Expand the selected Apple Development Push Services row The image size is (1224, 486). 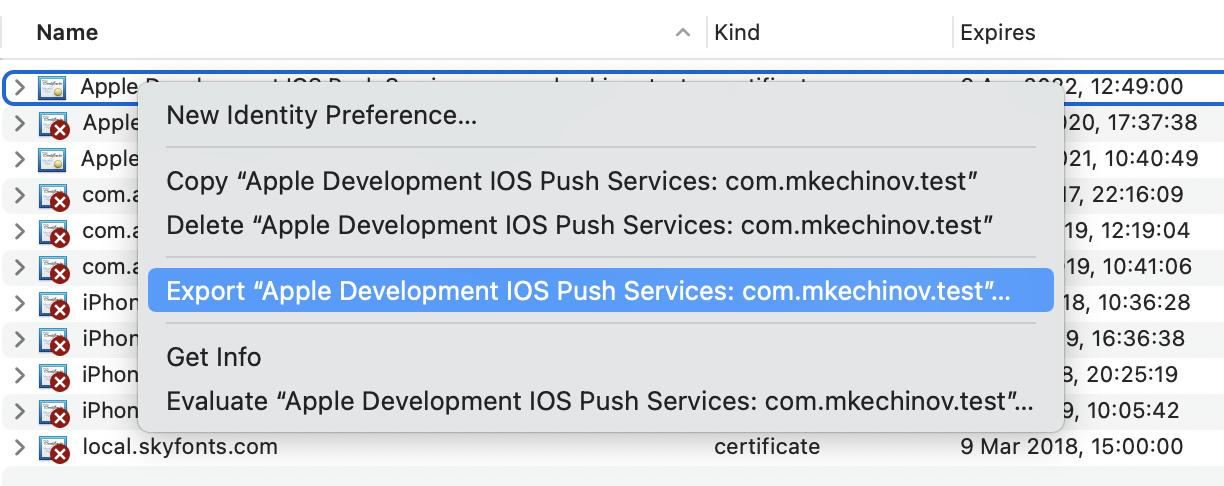(x=19, y=88)
